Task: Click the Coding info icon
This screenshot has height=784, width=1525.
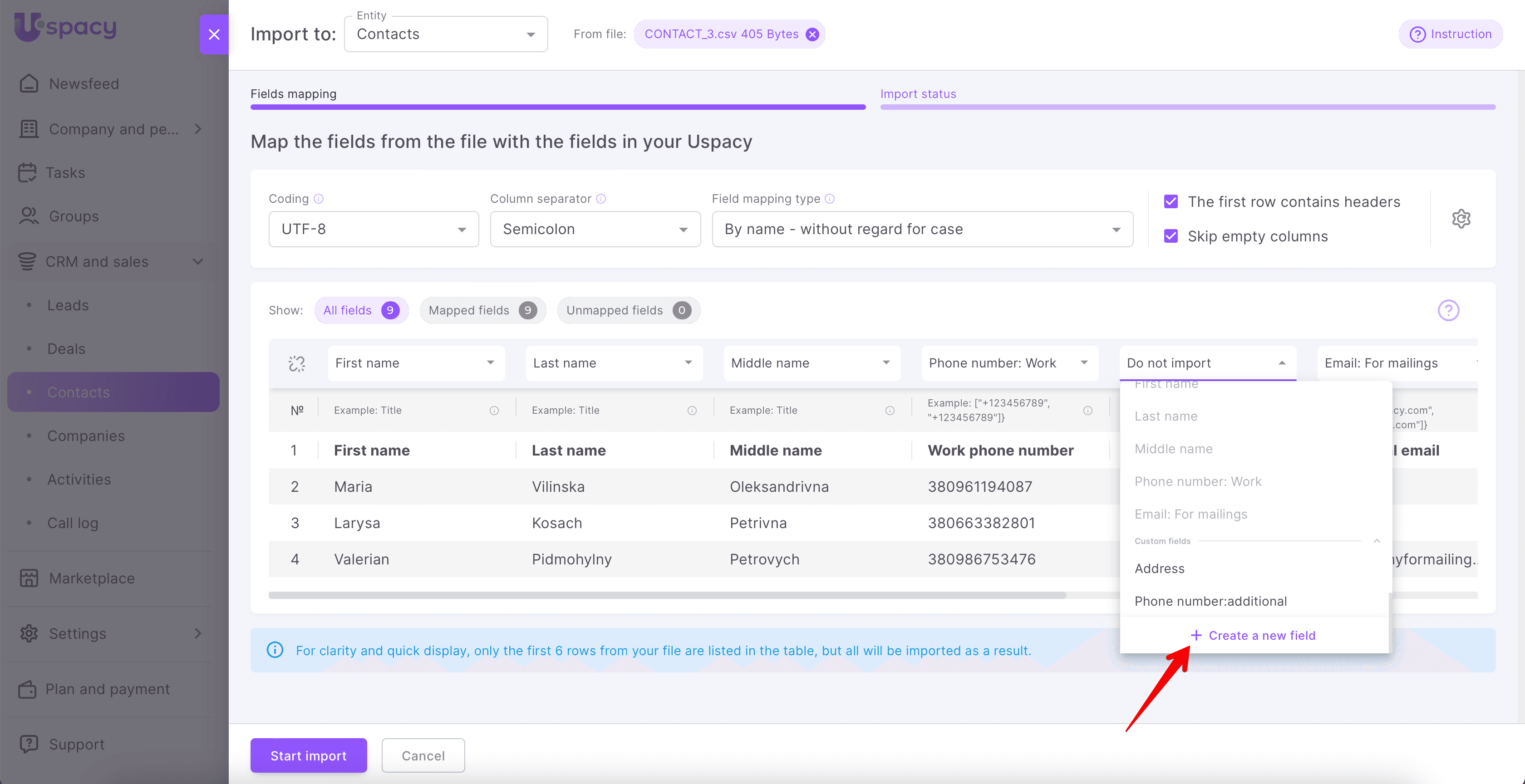Action: coord(319,199)
